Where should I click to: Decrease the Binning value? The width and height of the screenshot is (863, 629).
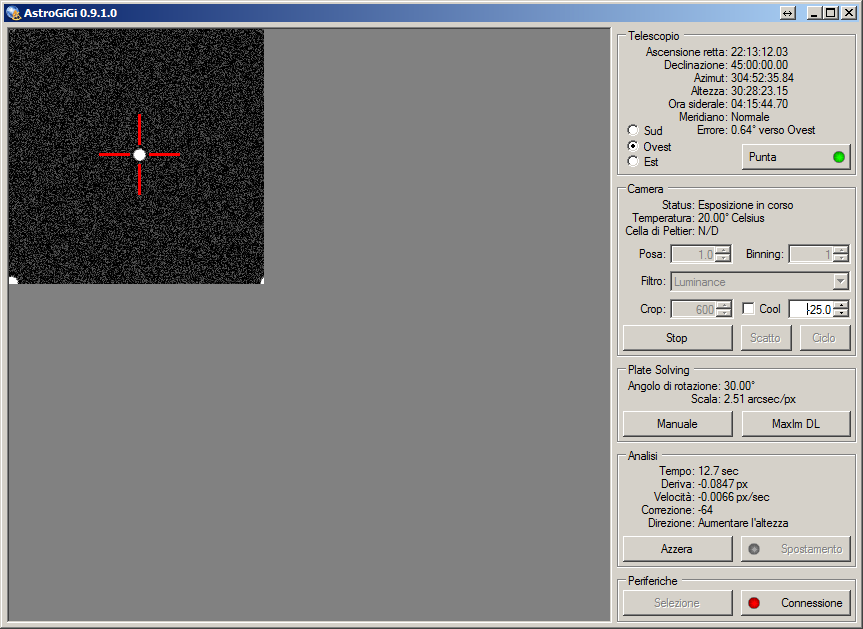(x=840, y=259)
